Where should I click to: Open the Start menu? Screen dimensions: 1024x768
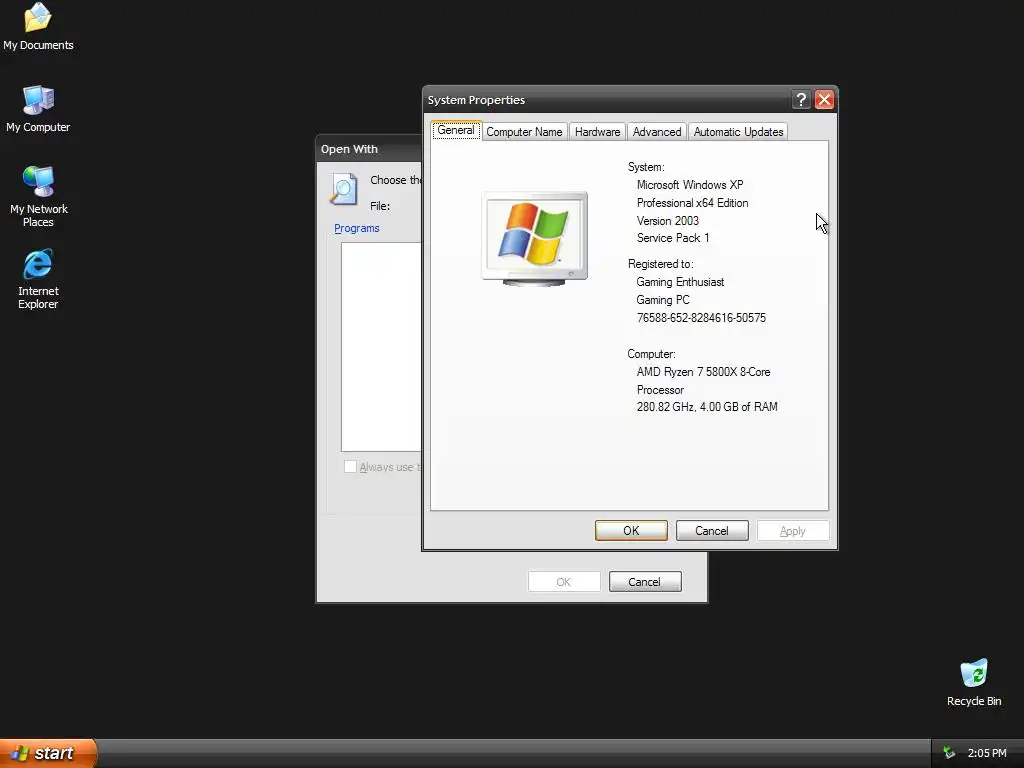click(48, 753)
